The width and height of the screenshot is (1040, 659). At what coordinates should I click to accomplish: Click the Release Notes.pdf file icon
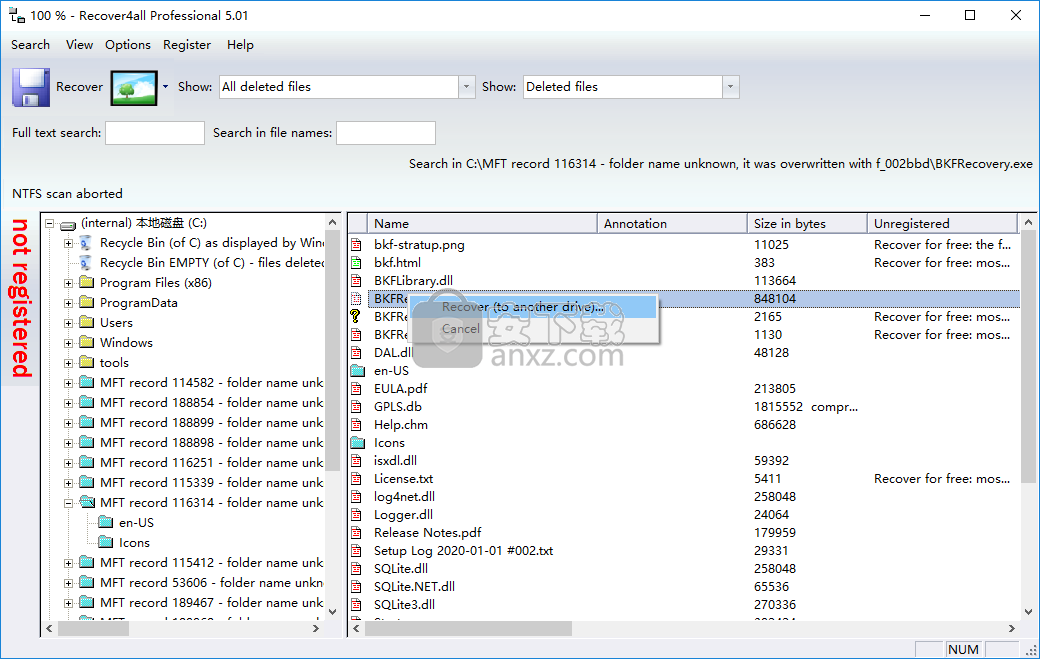click(356, 532)
